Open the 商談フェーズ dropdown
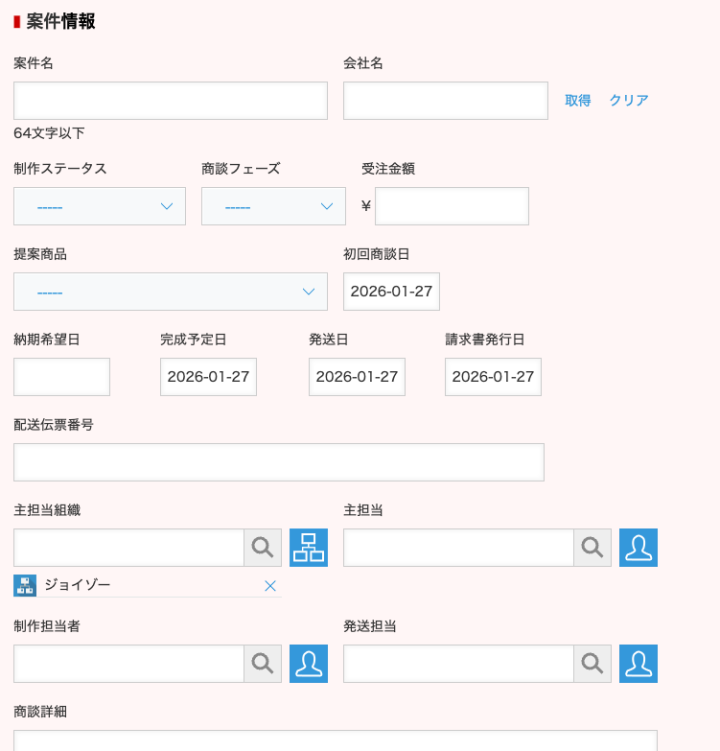This screenshot has height=751, width=720. (x=273, y=206)
